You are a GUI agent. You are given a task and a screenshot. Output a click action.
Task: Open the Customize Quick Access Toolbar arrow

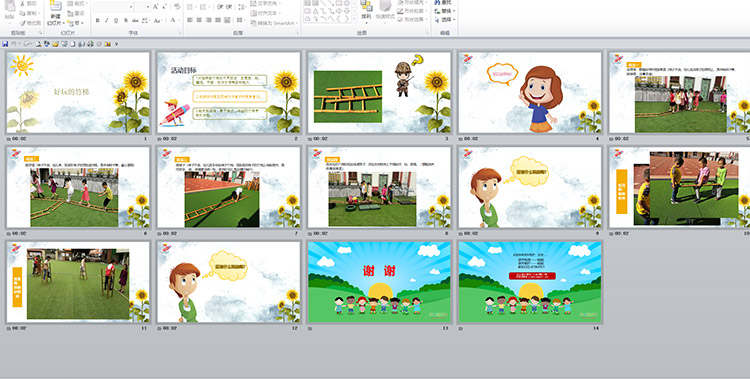coord(116,44)
